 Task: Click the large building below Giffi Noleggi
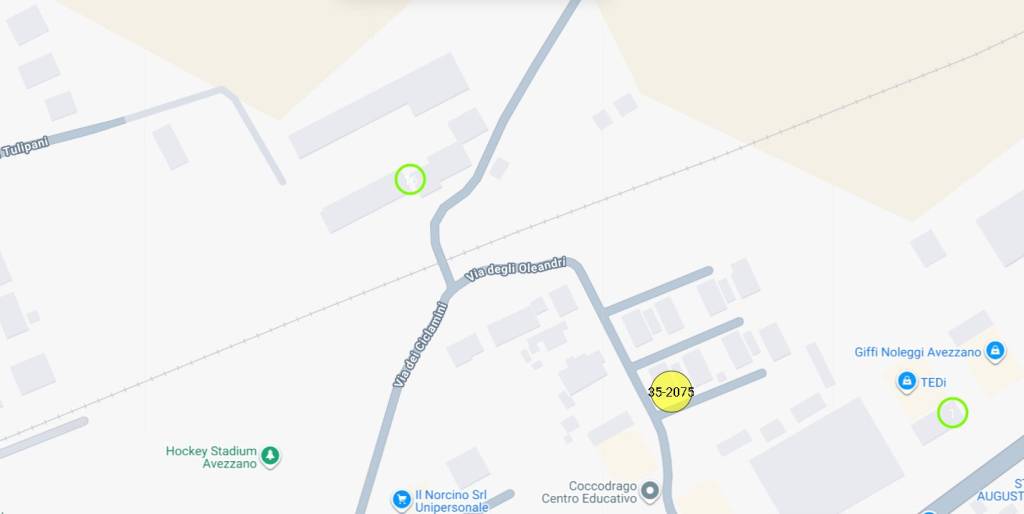[x=827, y=456]
